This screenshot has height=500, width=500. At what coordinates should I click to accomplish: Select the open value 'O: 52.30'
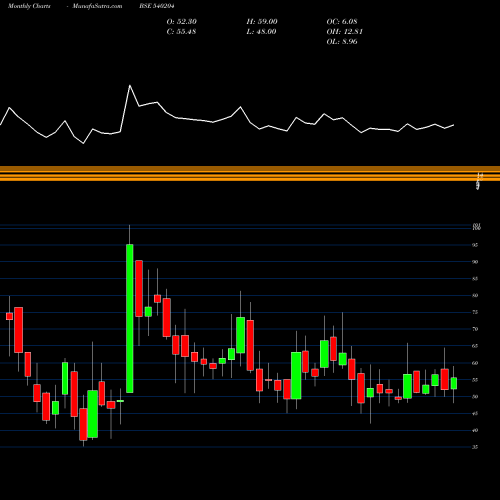click(182, 22)
